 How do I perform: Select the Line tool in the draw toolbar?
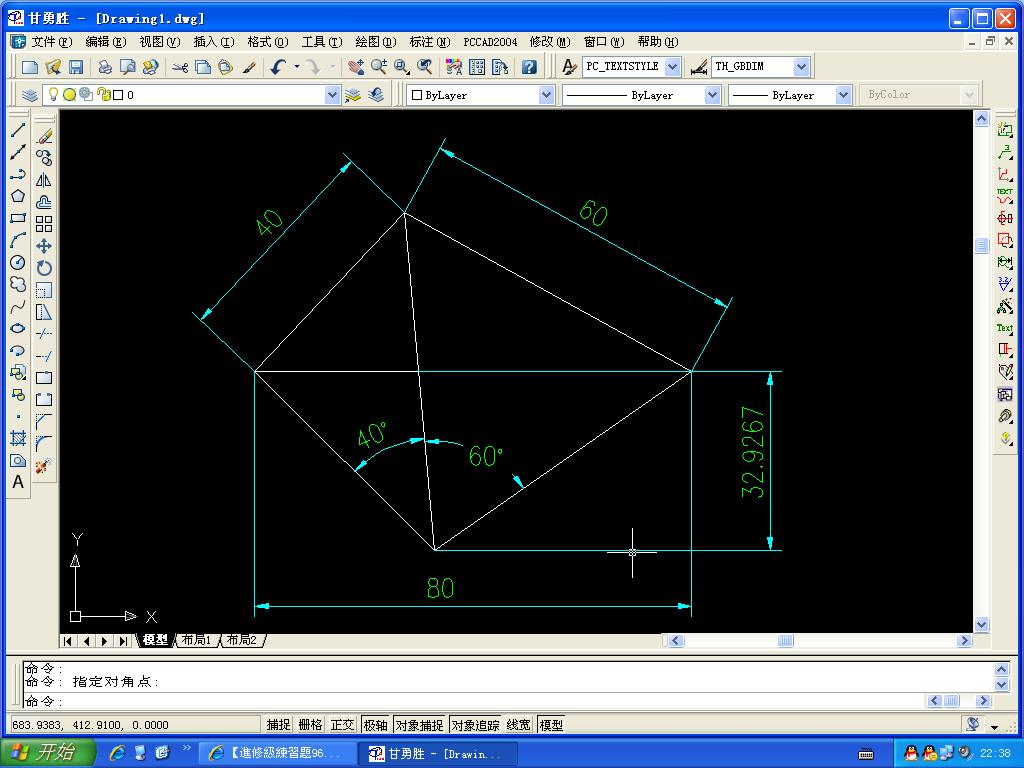point(18,130)
